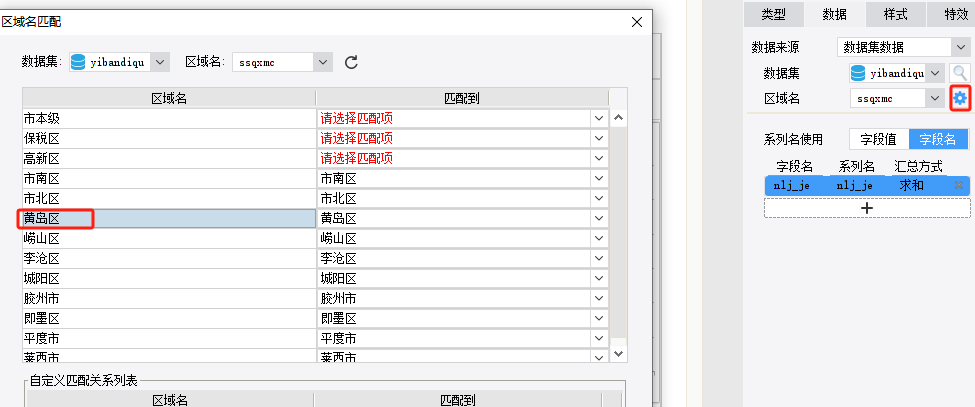Screen dimensions: 975x407
Task: Open match dropdown for 市本级 row
Action: [x=599, y=118]
